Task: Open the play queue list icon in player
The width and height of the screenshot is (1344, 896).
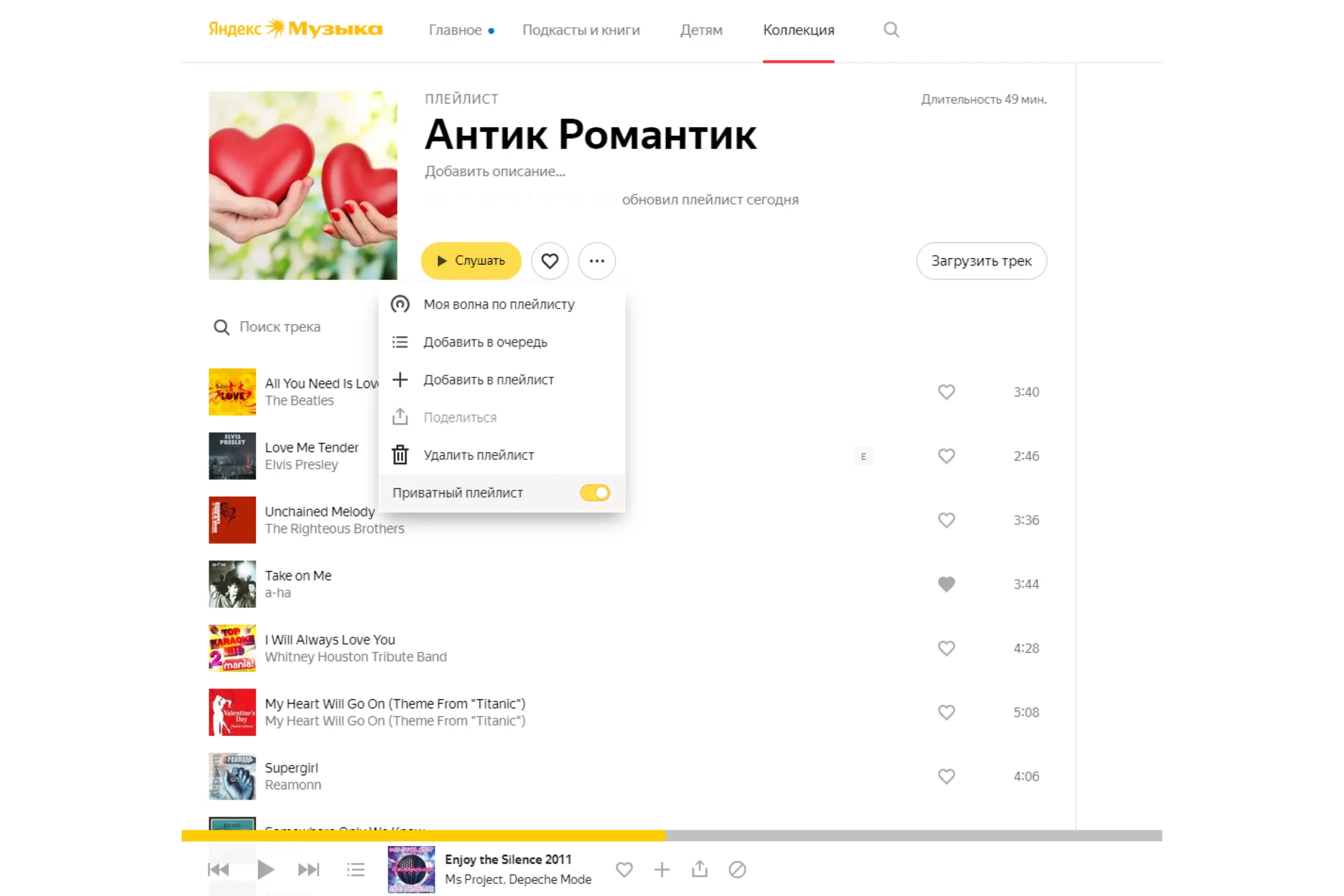Action: pos(355,870)
